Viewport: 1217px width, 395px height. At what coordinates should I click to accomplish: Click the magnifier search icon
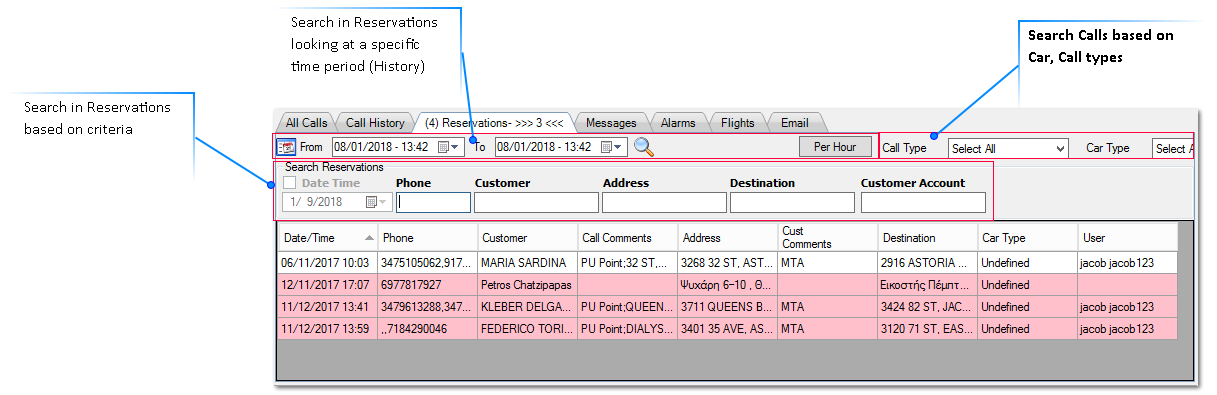[644, 147]
